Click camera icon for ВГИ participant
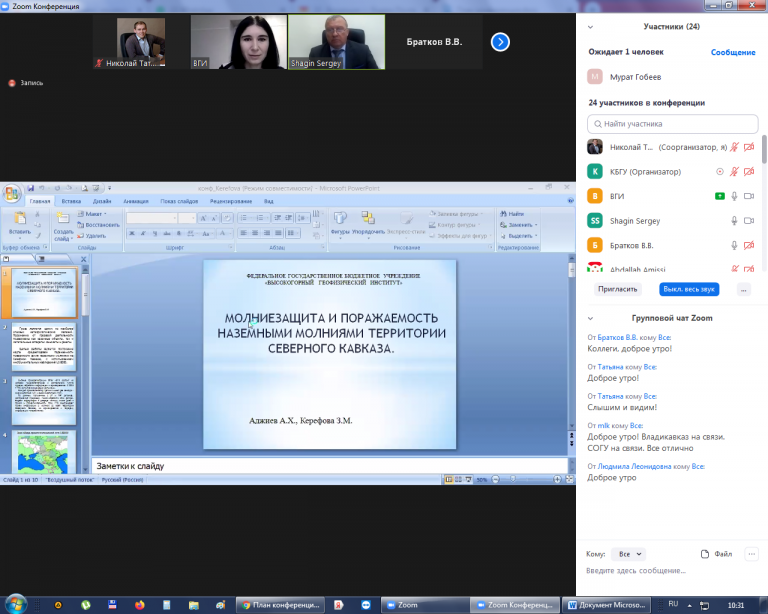 (748, 196)
